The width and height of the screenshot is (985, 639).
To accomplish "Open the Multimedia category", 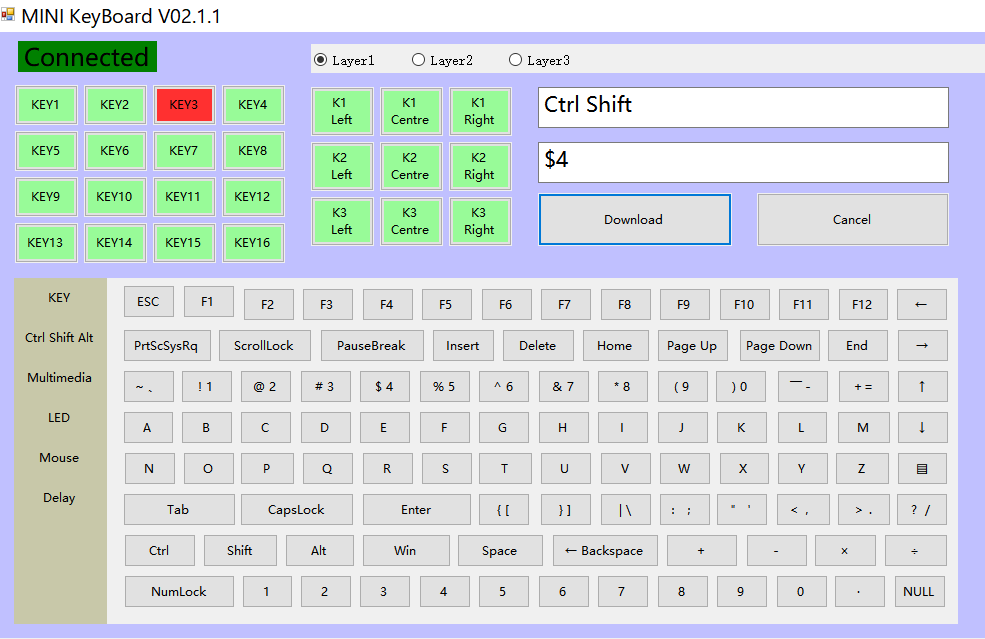I will tap(59, 378).
